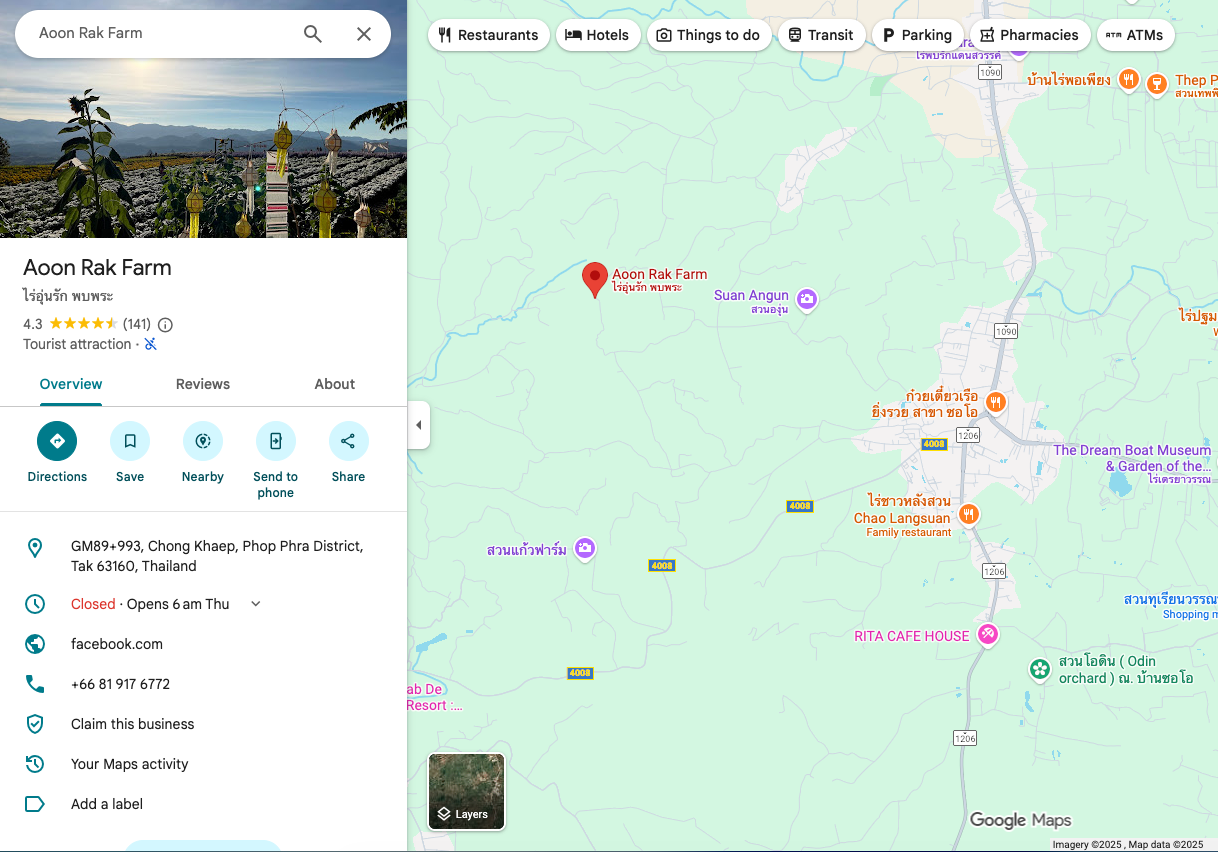Click the phone number +66 81 917 6772
The height and width of the screenshot is (852, 1218).
121,684
